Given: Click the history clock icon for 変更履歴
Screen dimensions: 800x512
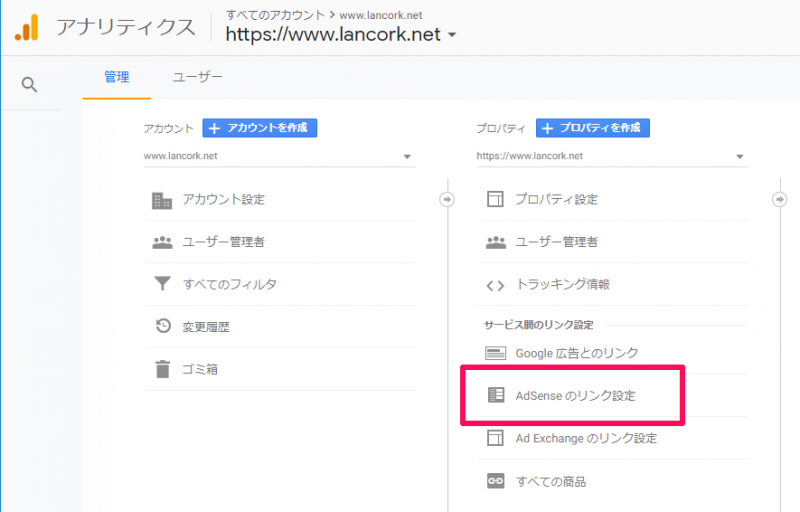Looking at the screenshot, I should pos(163,325).
